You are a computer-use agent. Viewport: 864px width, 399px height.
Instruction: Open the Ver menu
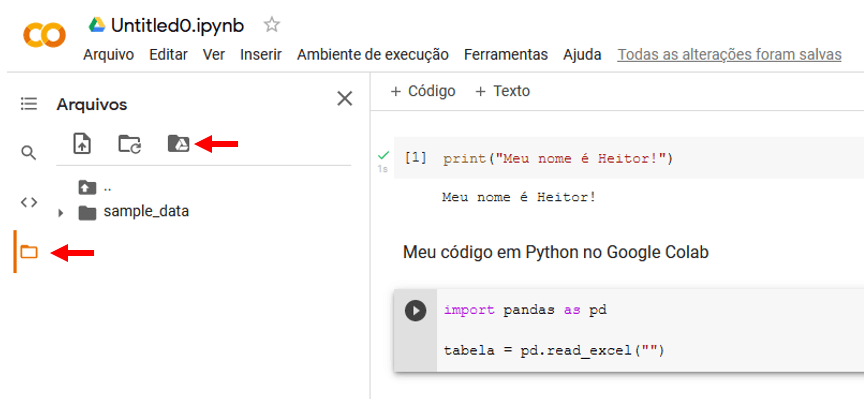[214, 55]
